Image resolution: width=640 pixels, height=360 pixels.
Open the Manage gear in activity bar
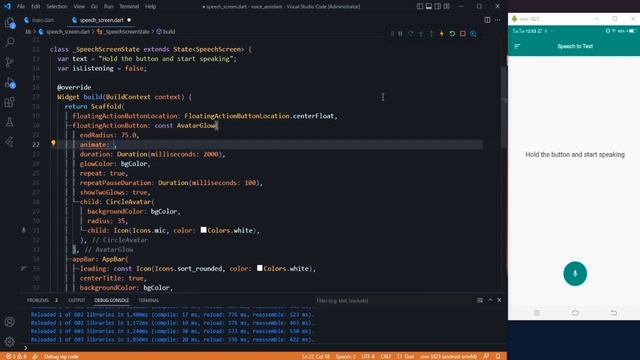click(x=9, y=341)
